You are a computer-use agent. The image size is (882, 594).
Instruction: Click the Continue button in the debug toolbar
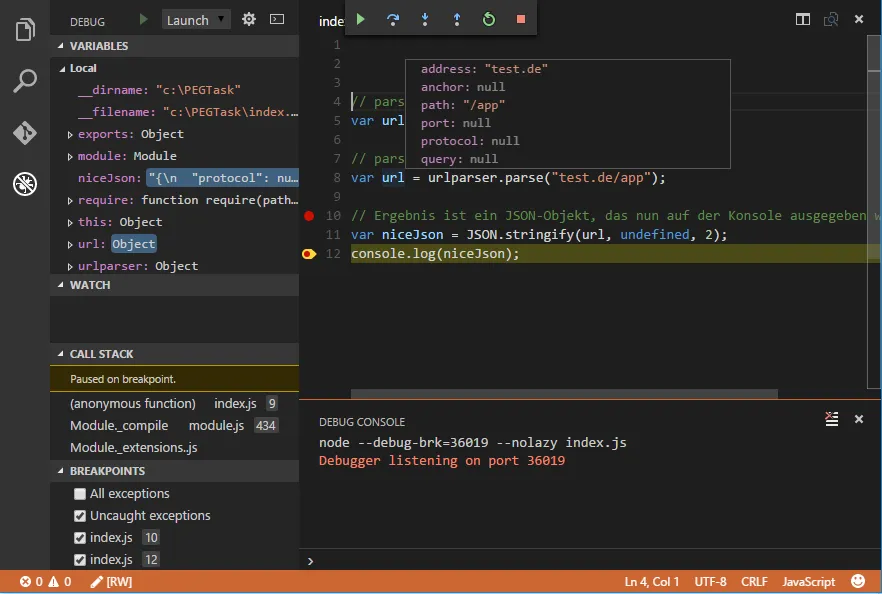click(360, 18)
